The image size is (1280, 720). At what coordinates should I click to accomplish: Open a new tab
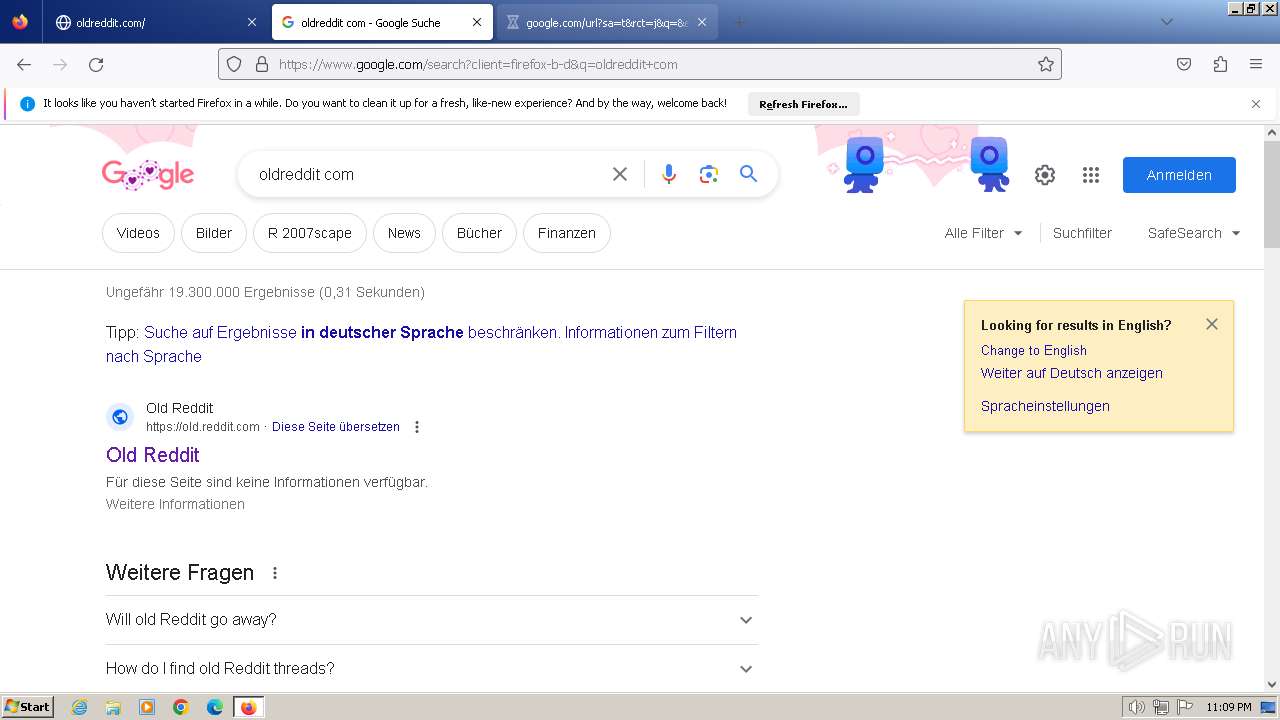coord(739,22)
